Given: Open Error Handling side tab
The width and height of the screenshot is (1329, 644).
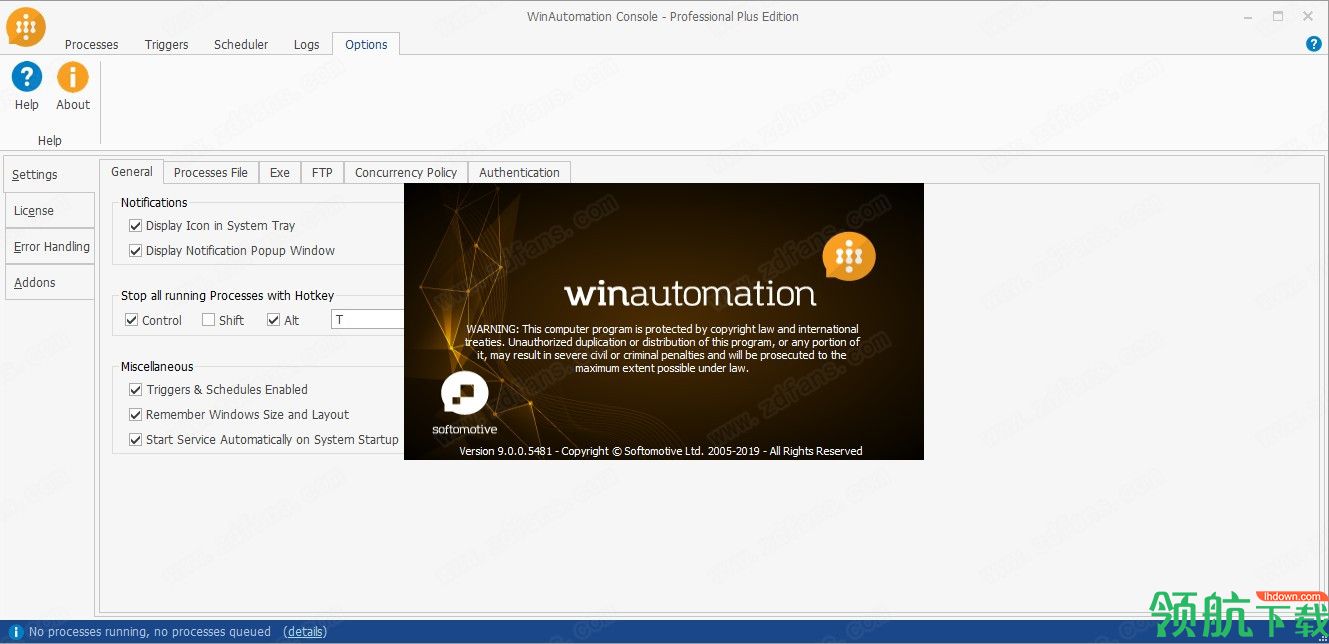Looking at the screenshot, I should [49, 247].
